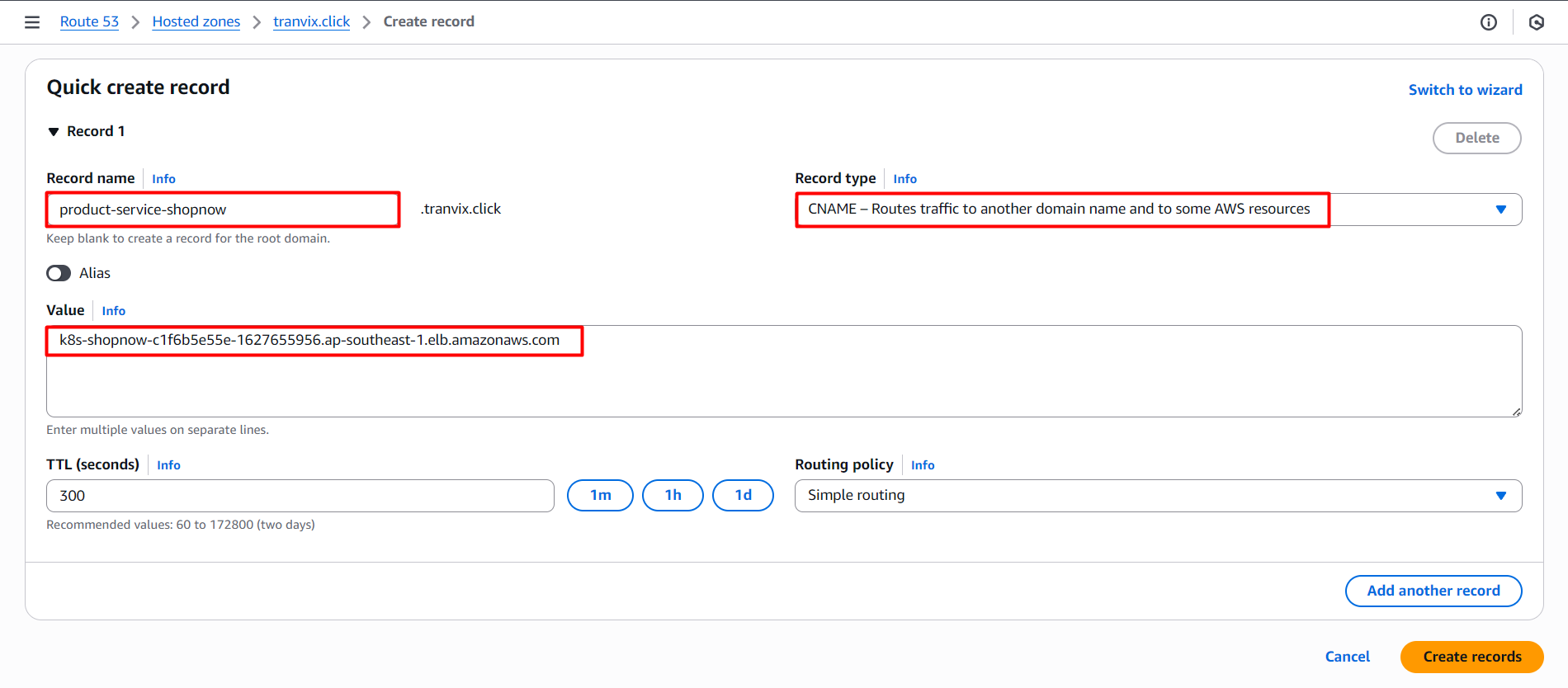
Task: Click the Record name input field
Action: (223, 210)
